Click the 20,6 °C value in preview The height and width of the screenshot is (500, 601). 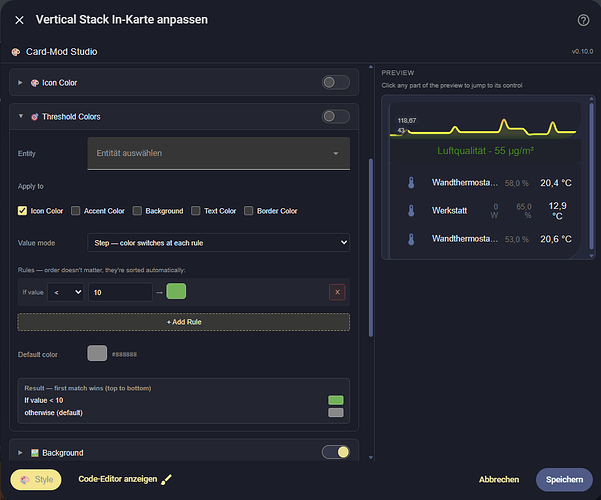pos(556,239)
